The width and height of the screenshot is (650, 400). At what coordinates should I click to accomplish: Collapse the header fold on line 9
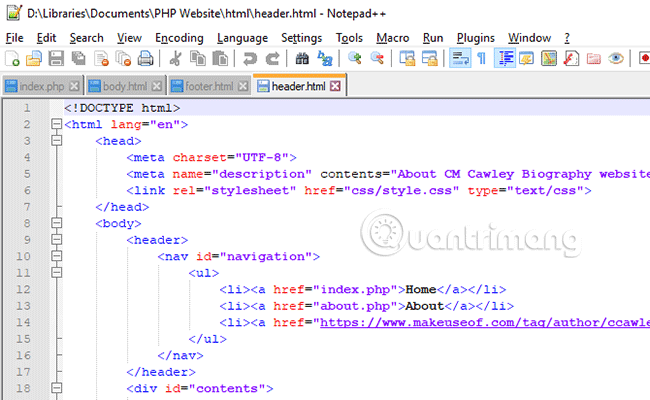pyautogui.click(x=56, y=240)
